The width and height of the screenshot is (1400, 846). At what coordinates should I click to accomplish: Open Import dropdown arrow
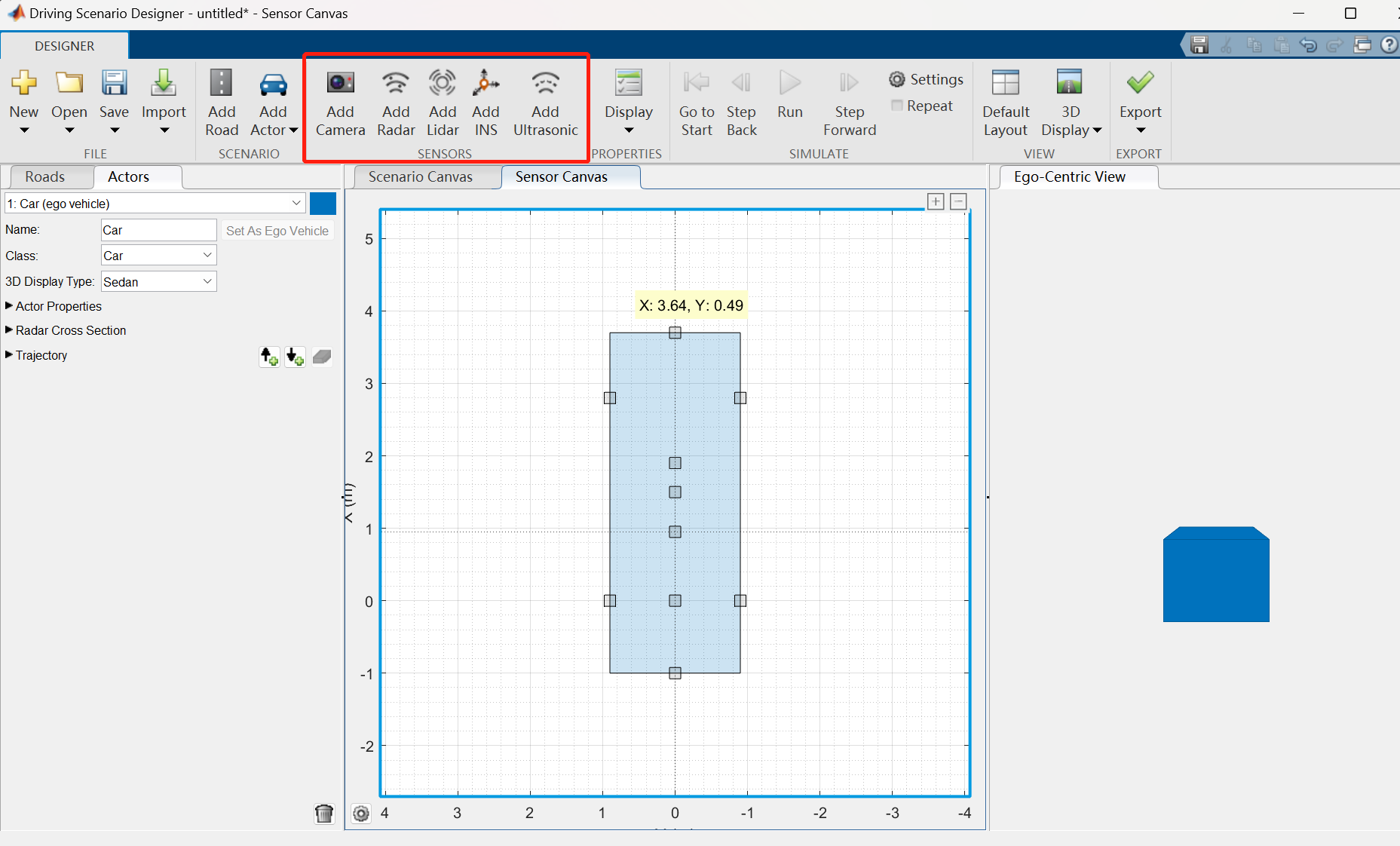tap(164, 130)
